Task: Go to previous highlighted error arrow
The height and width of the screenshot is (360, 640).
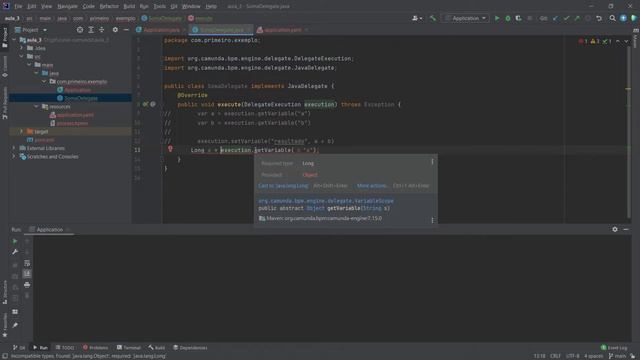Action: [x=618, y=41]
